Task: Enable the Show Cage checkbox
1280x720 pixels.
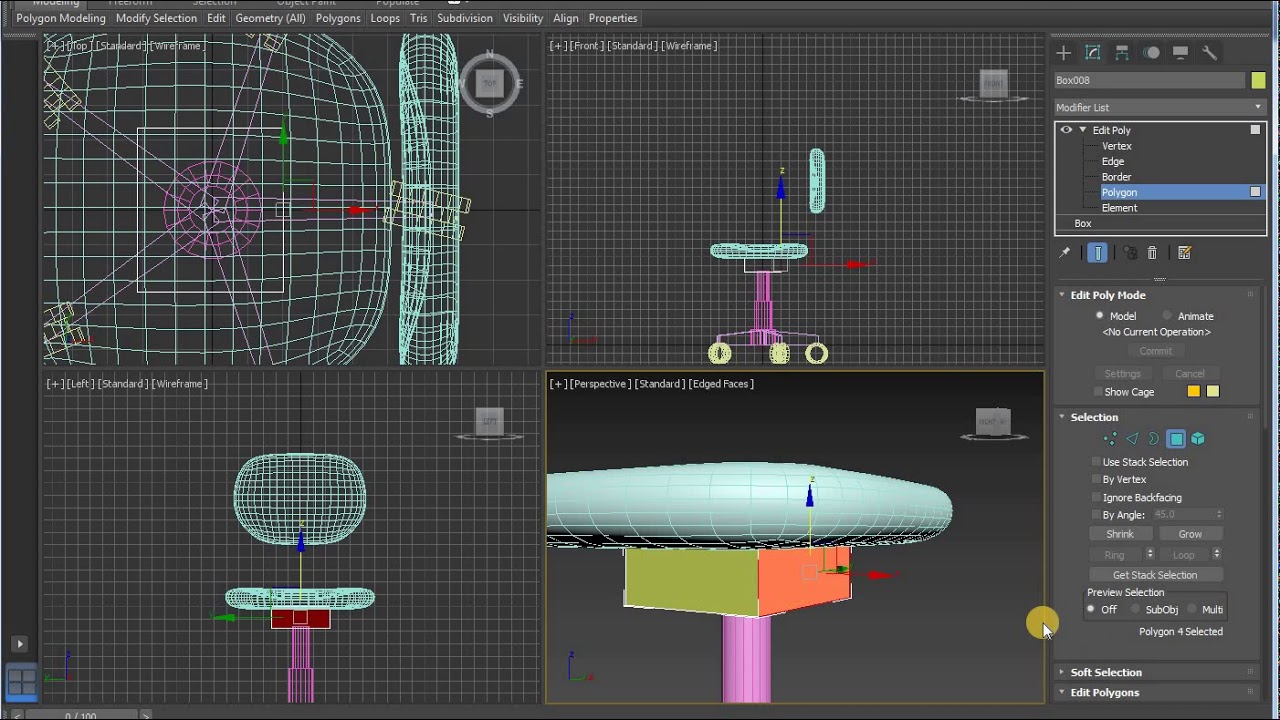Action: [1097, 392]
